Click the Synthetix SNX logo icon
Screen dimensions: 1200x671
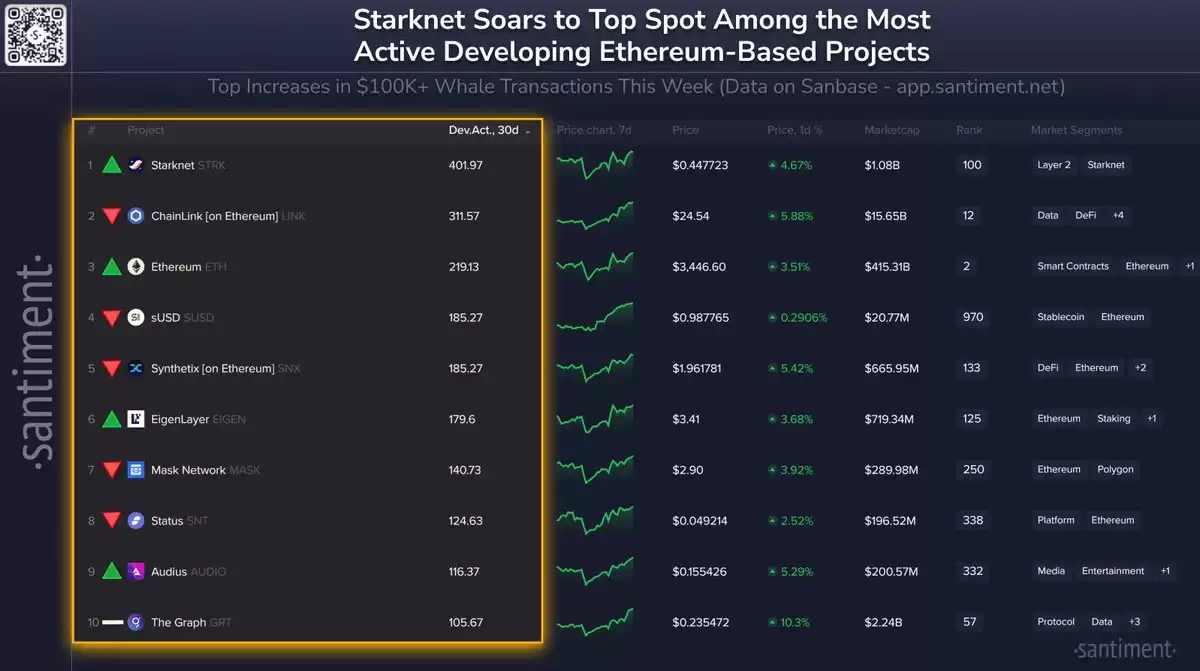coord(136,368)
